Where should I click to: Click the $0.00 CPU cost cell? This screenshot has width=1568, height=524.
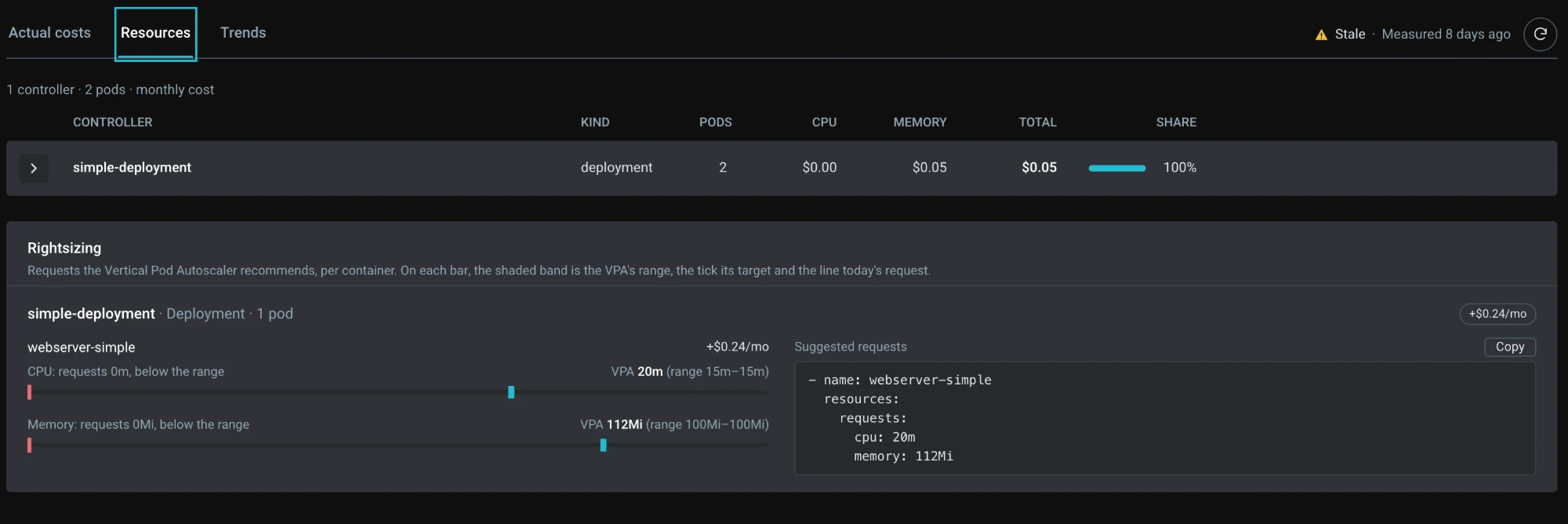(x=819, y=167)
